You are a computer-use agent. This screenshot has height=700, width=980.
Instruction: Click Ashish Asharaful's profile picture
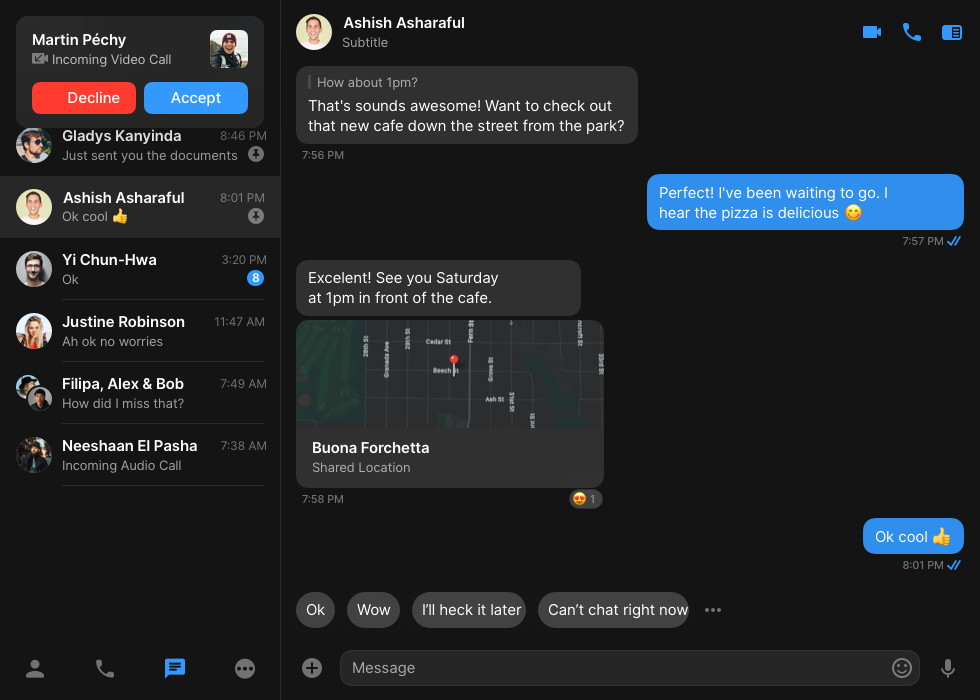(x=313, y=31)
